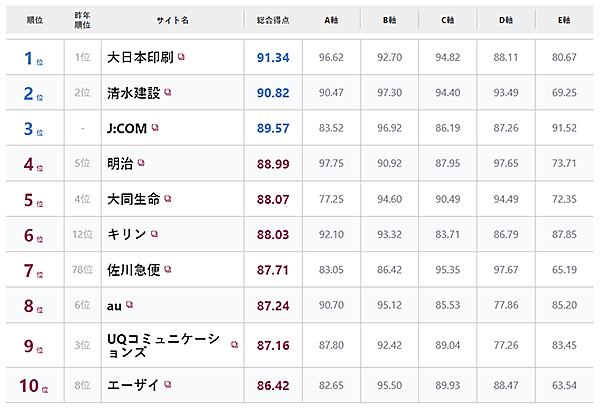Click the external link icon beside キリン
The image size is (600, 409).
[x=155, y=234]
